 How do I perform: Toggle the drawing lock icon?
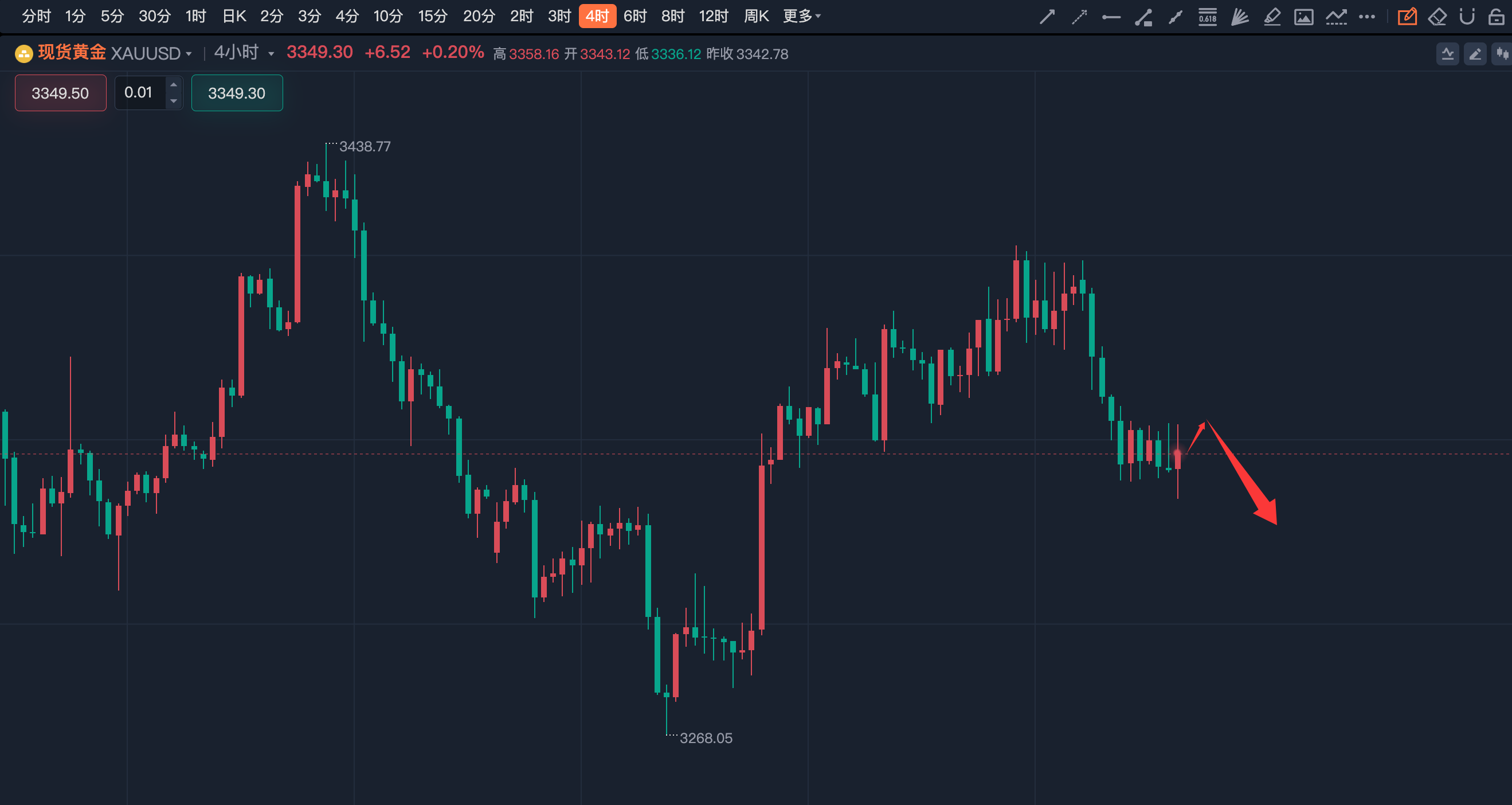(x=1496, y=17)
